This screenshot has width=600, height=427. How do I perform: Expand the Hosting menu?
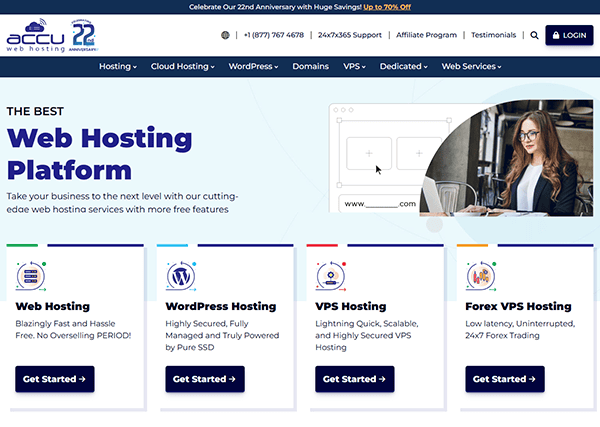118,67
